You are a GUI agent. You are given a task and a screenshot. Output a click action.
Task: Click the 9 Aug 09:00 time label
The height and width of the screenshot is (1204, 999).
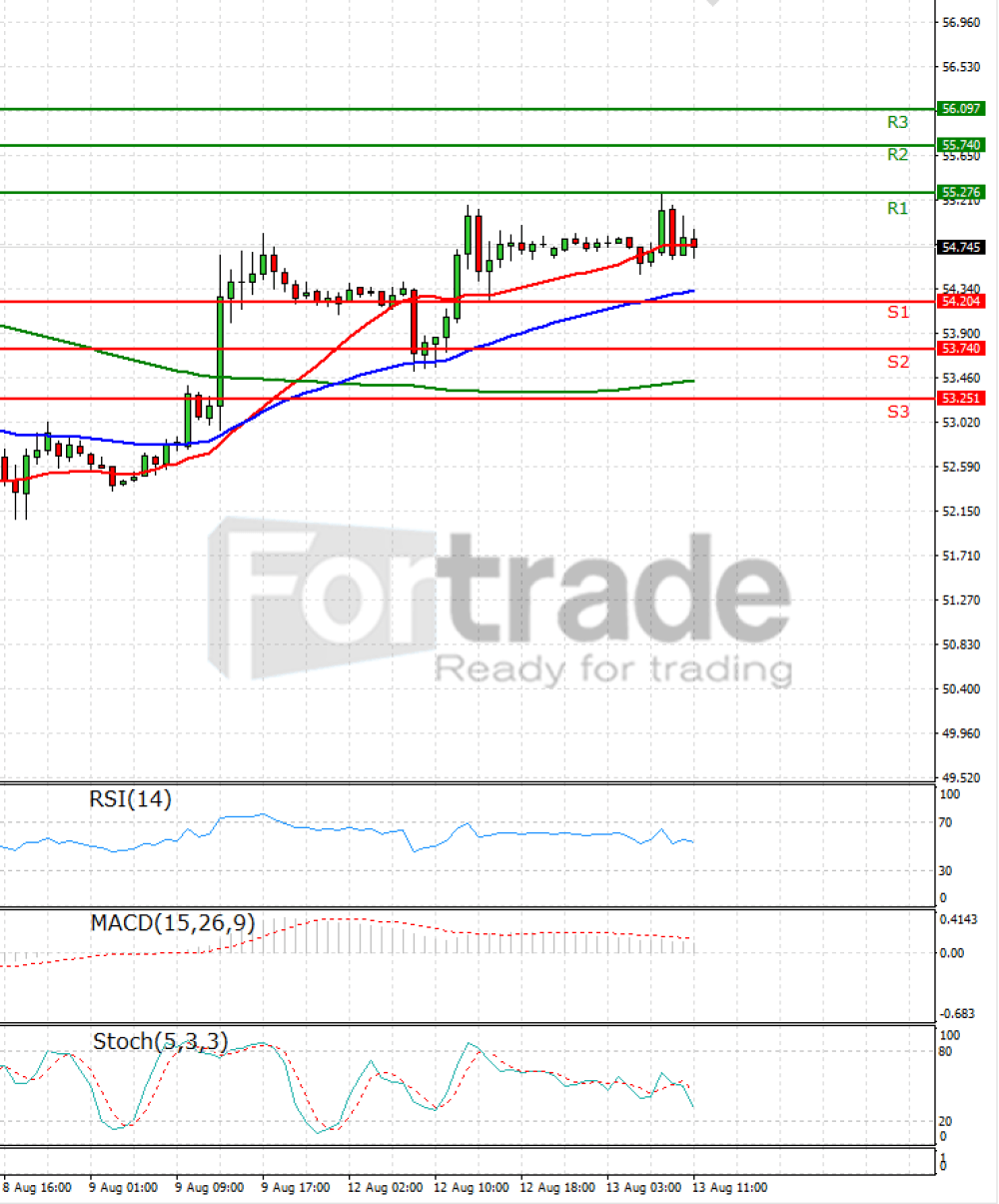point(211,1188)
